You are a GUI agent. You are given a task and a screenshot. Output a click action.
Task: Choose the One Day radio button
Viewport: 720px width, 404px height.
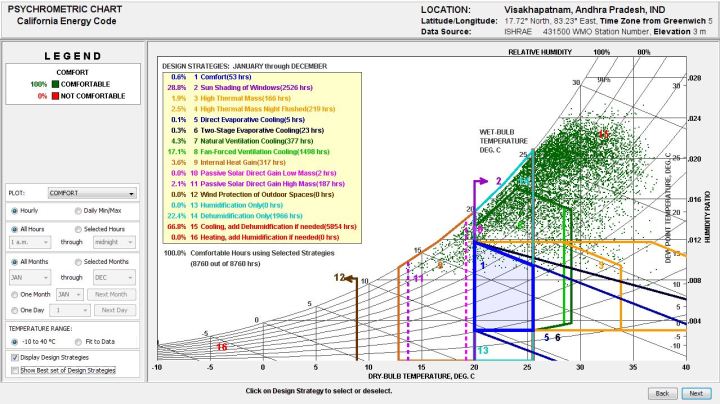(13, 312)
